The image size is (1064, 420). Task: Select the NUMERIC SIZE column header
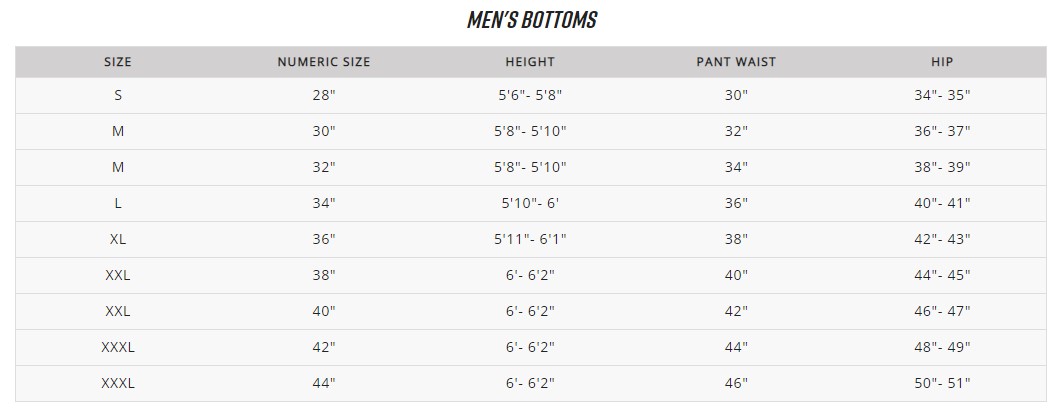[x=324, y=62]
